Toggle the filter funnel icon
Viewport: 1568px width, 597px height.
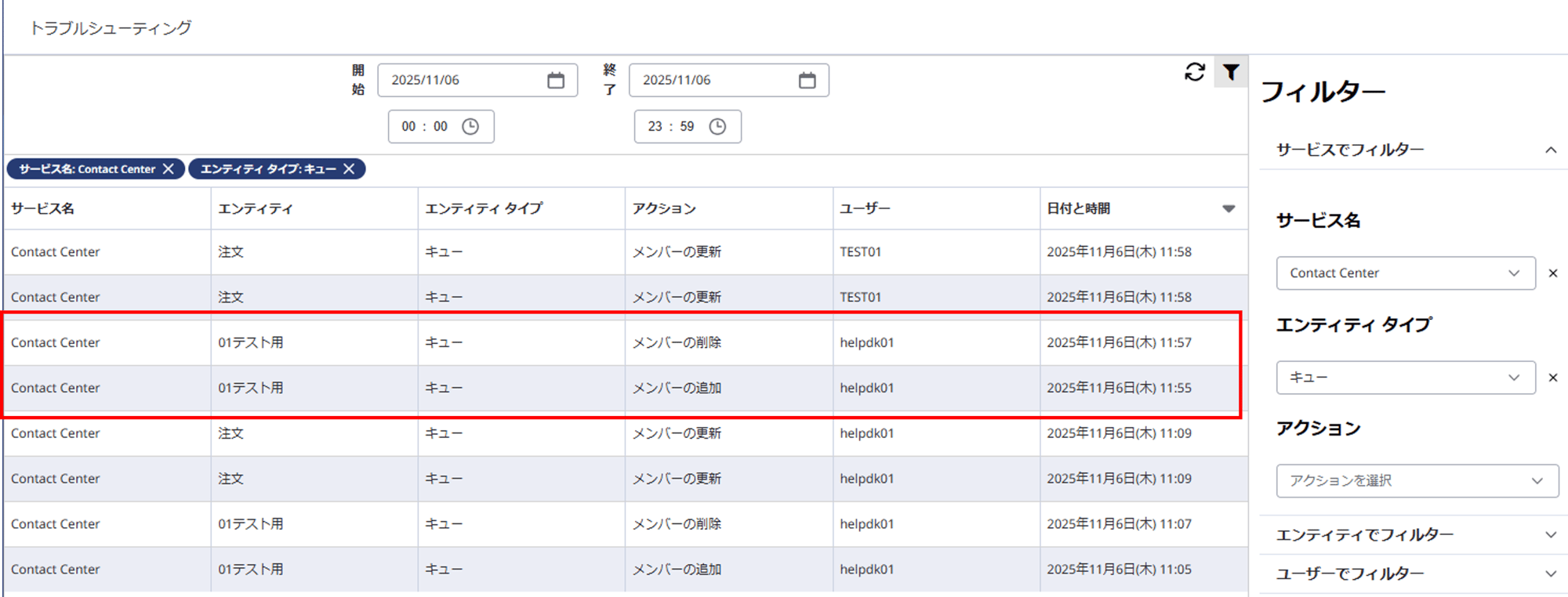1231,72
